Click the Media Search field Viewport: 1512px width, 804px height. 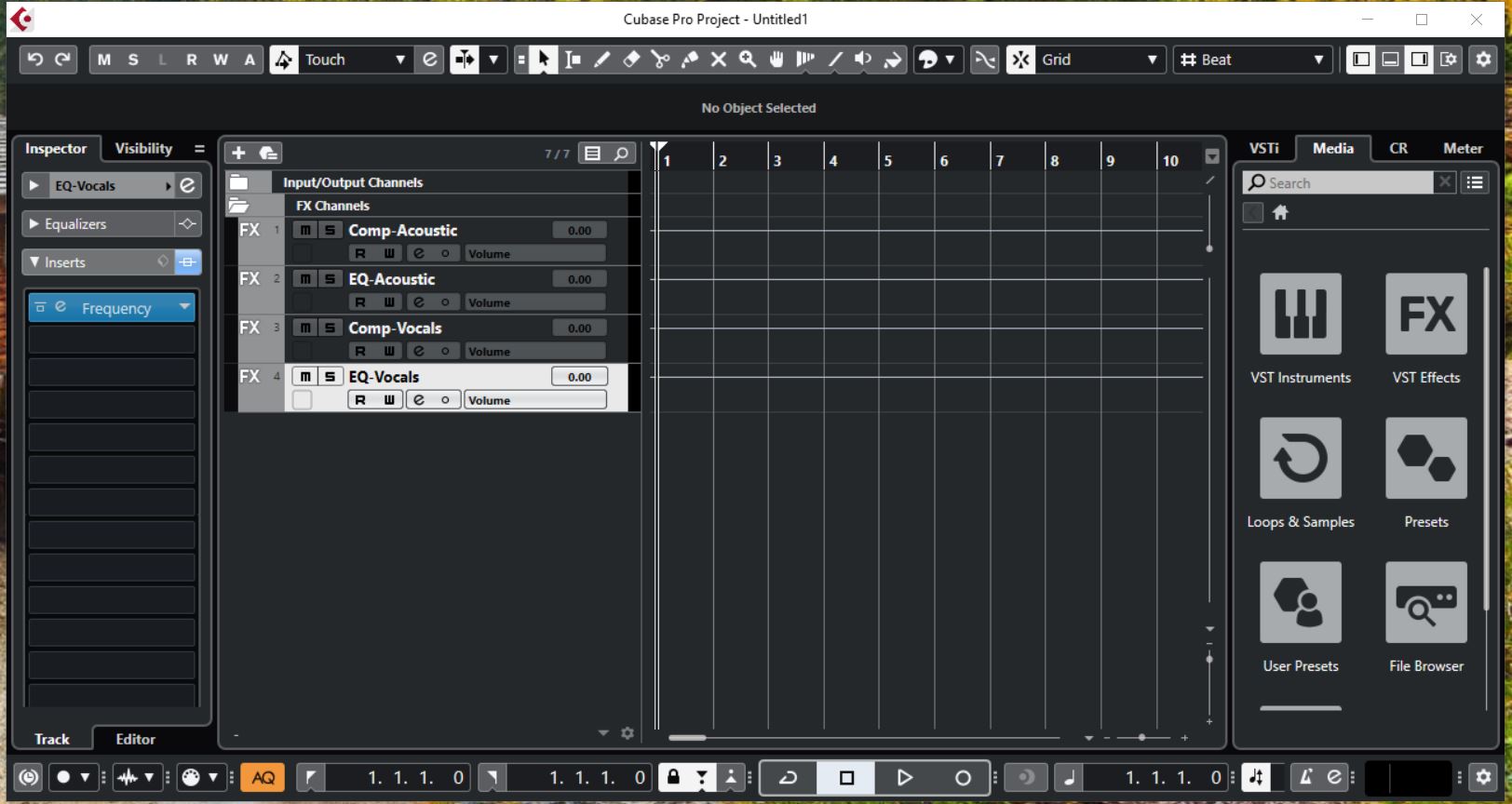(1338, 183)
